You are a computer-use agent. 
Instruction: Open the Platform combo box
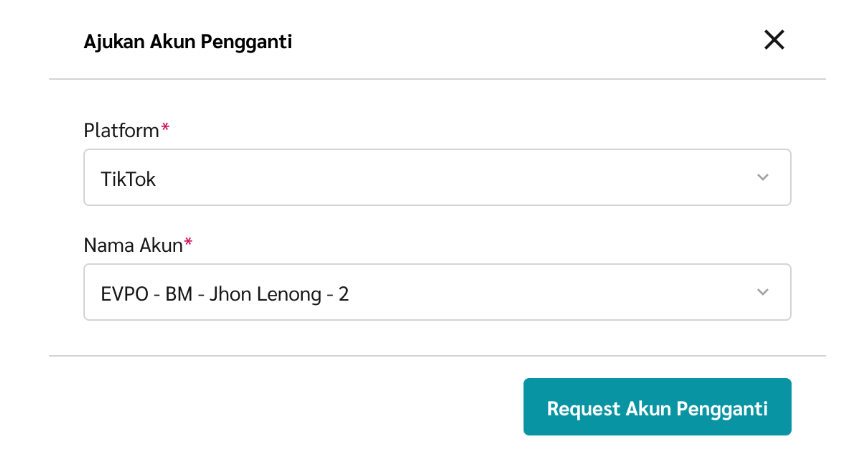(437, 178)
